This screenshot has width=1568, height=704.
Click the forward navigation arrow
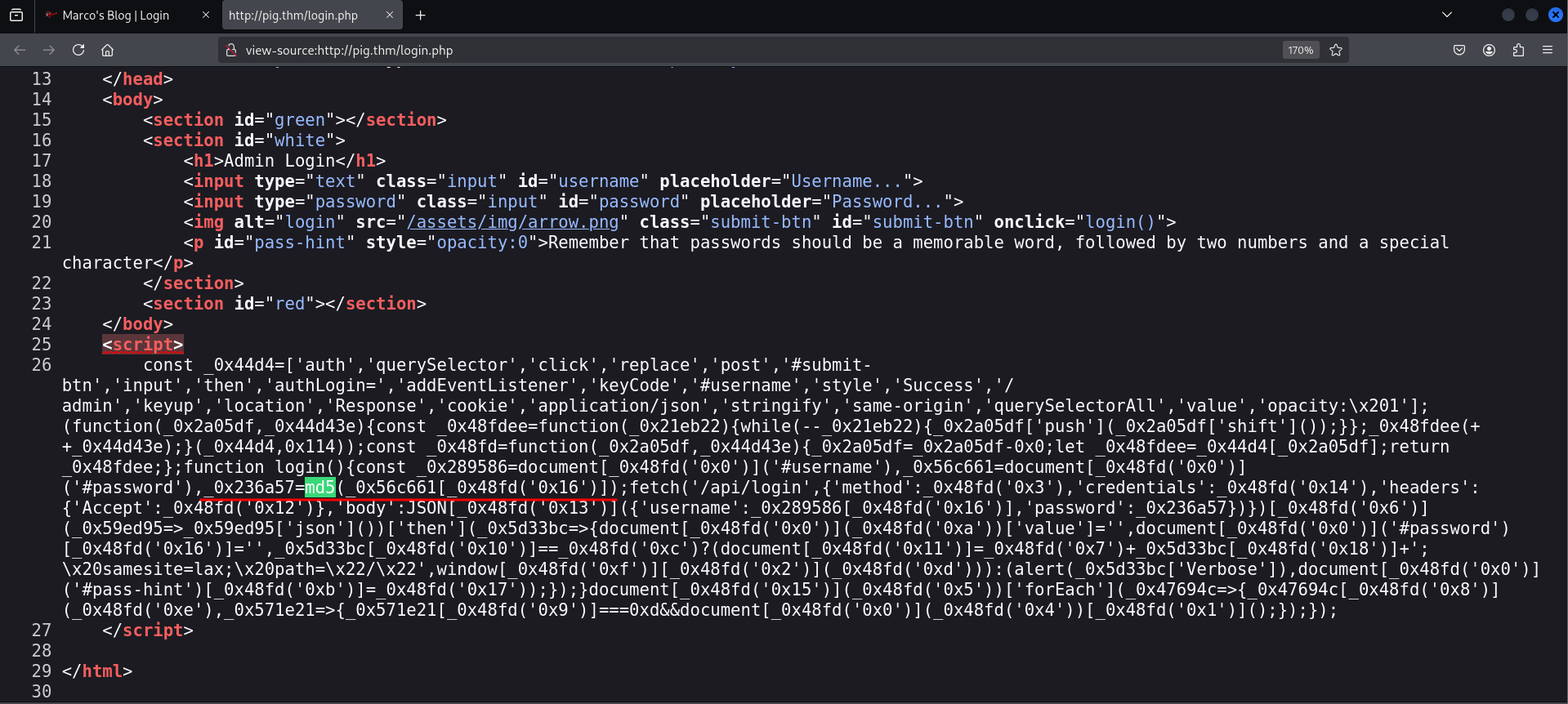pos(49,50)
